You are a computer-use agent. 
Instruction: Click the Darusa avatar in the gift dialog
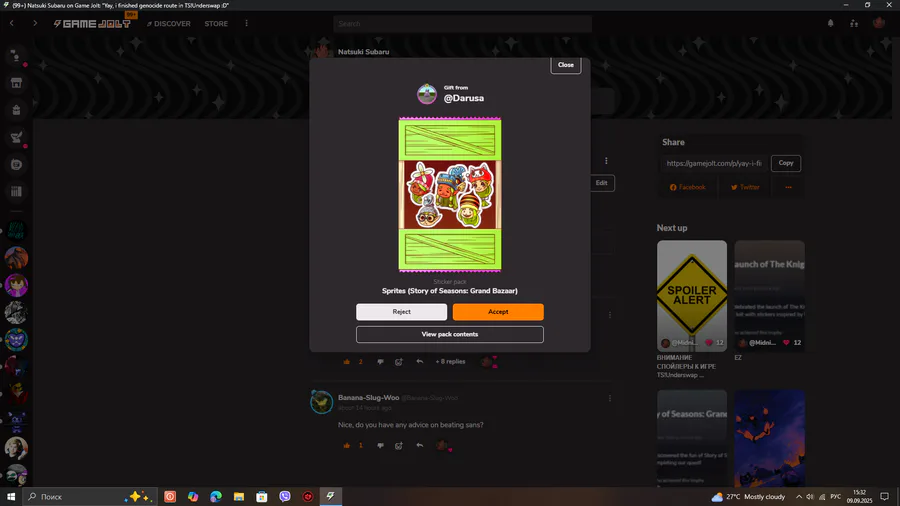426,94
